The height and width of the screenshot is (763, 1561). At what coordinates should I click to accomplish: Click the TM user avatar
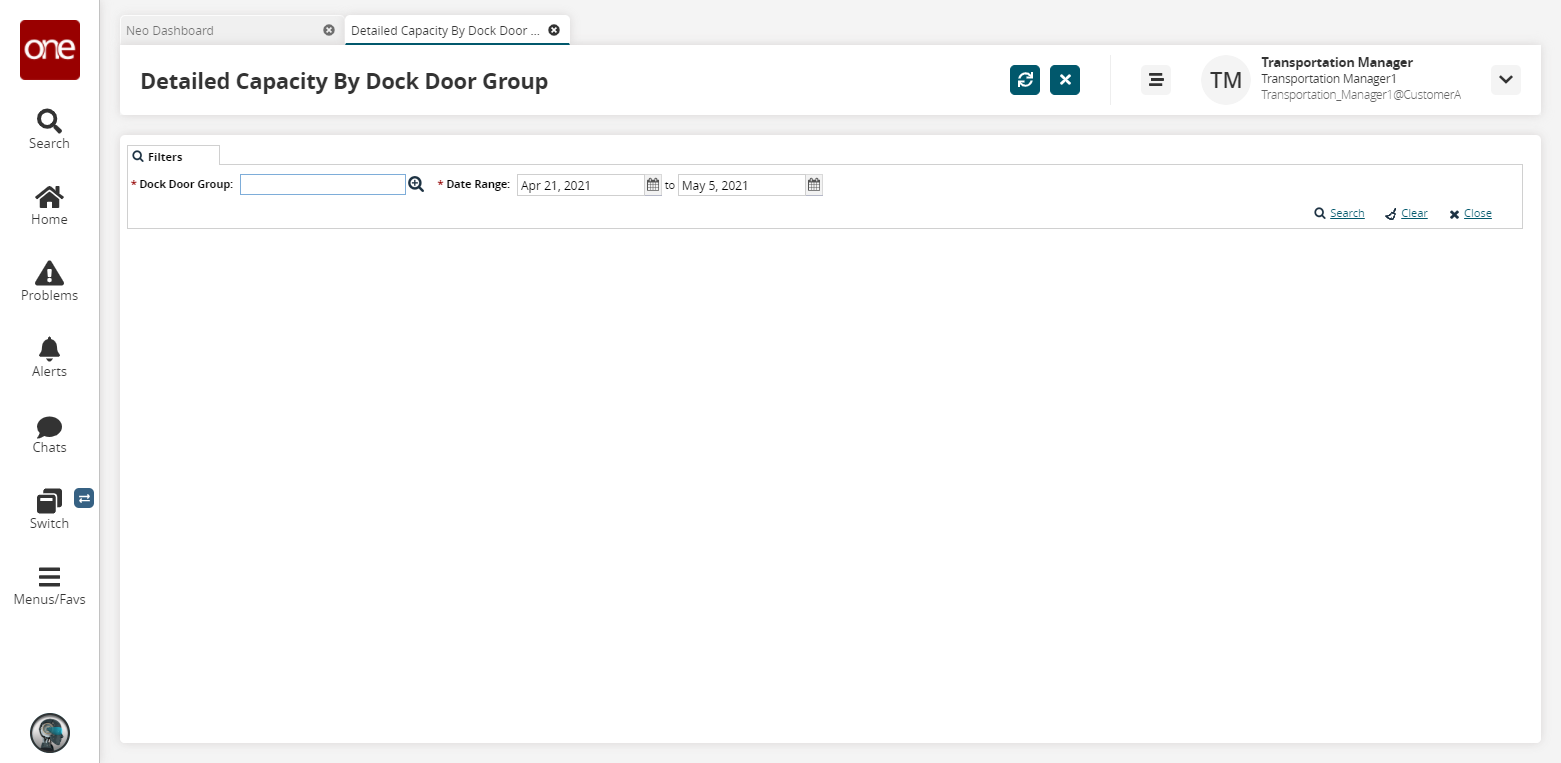[x=1226, y=80]
